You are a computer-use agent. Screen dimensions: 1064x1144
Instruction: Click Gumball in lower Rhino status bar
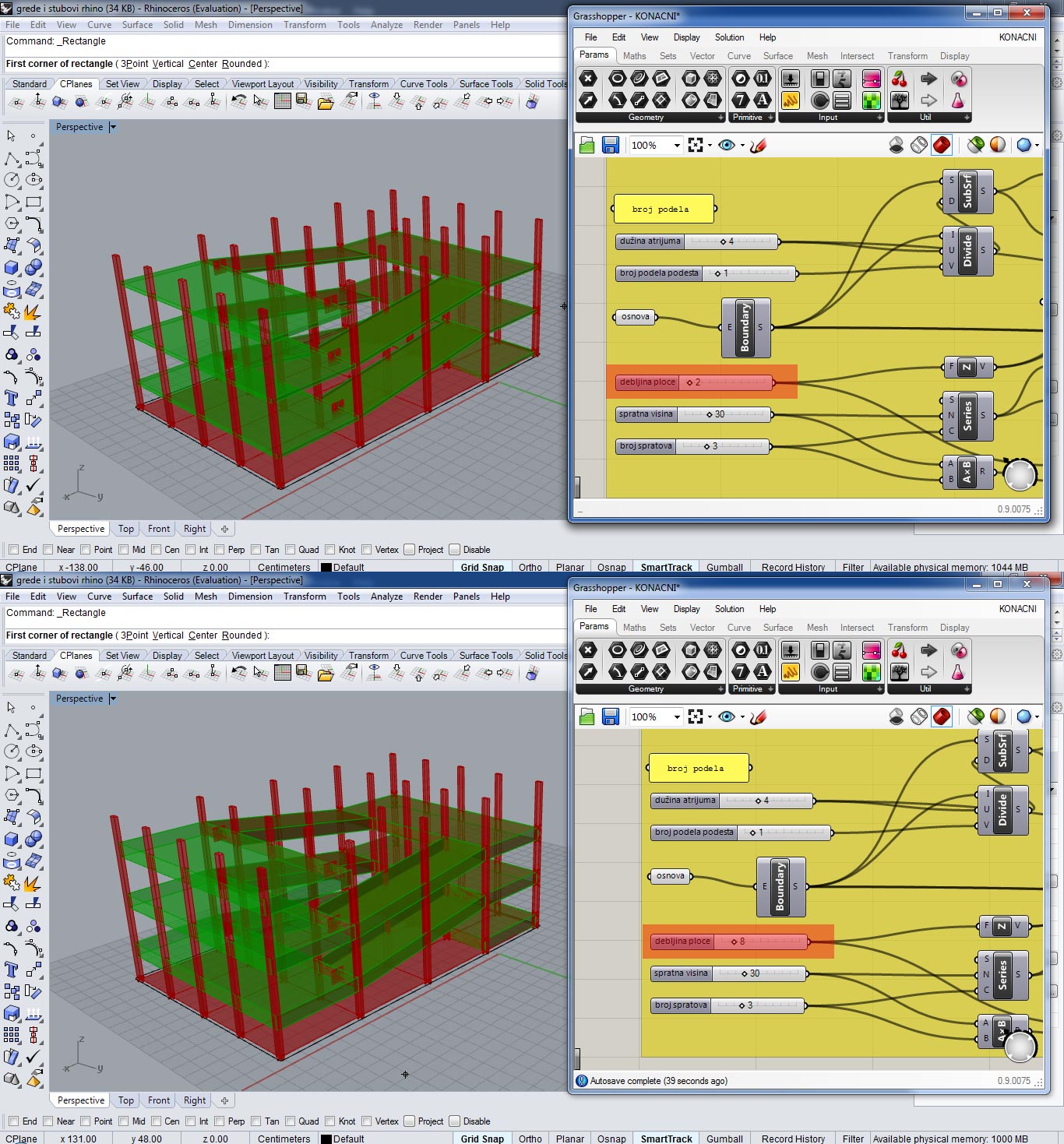pyautogui.click(x=724, y=1139)
